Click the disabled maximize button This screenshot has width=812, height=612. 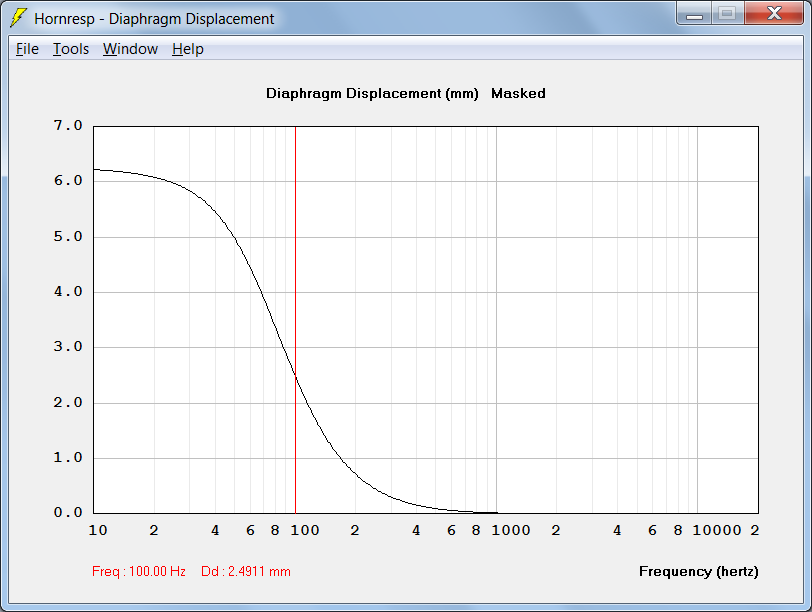pyautogui.click(x=728, y=13)
